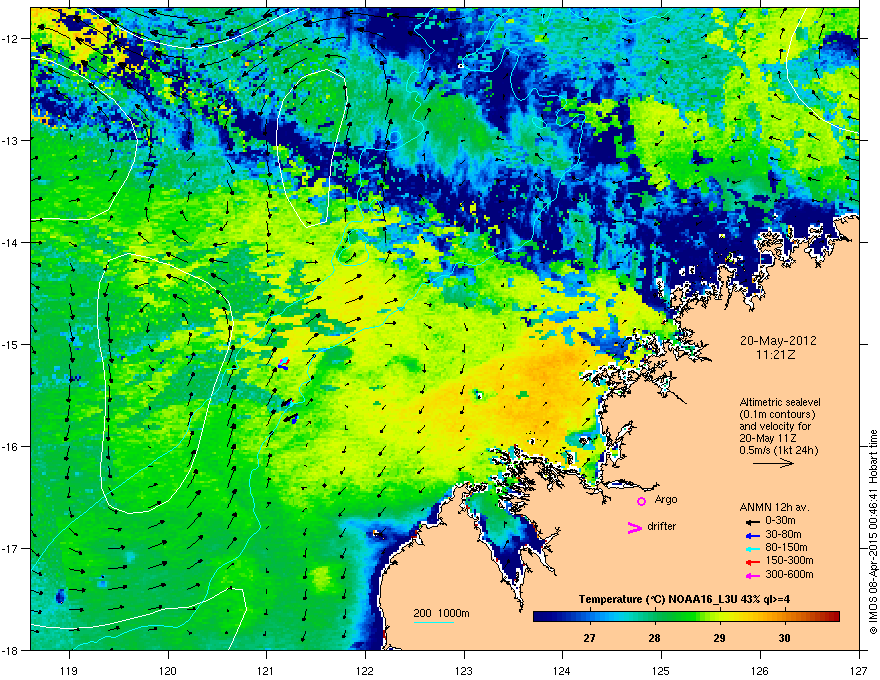
Task: Click the '200 1000m' contour label
Action: 442,613
